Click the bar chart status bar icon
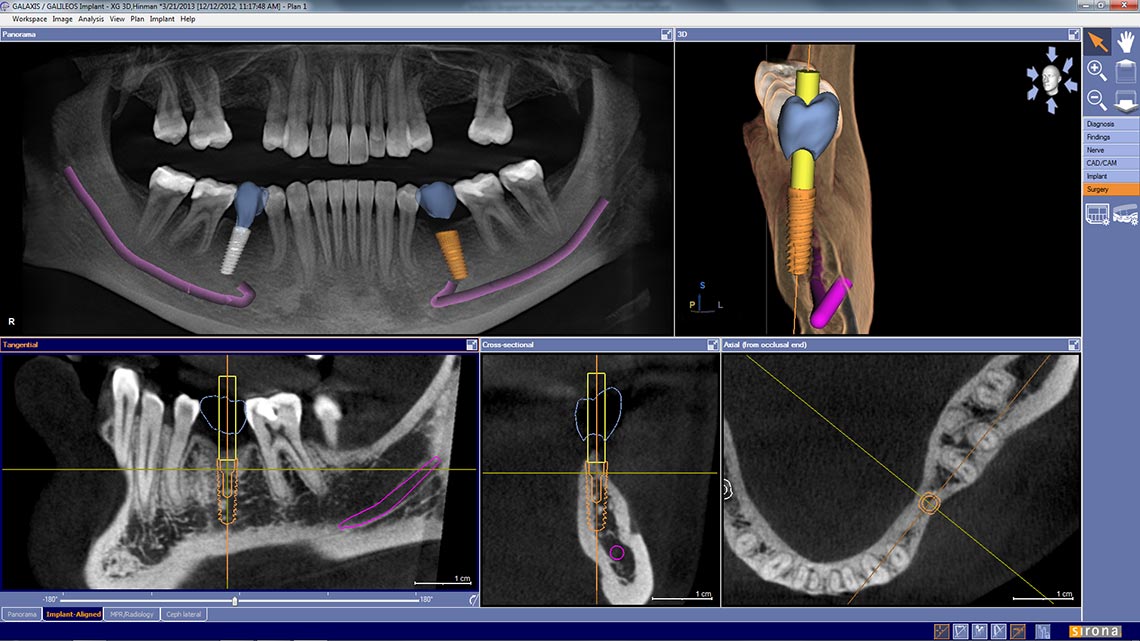 1043,632
